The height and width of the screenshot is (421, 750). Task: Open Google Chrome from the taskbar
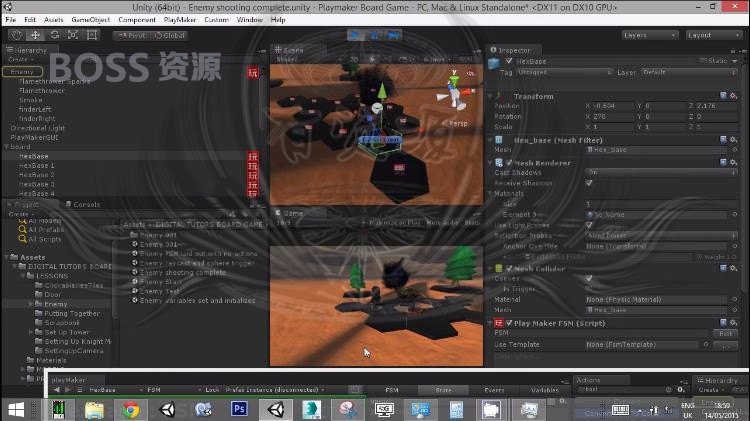pos(131,410)
